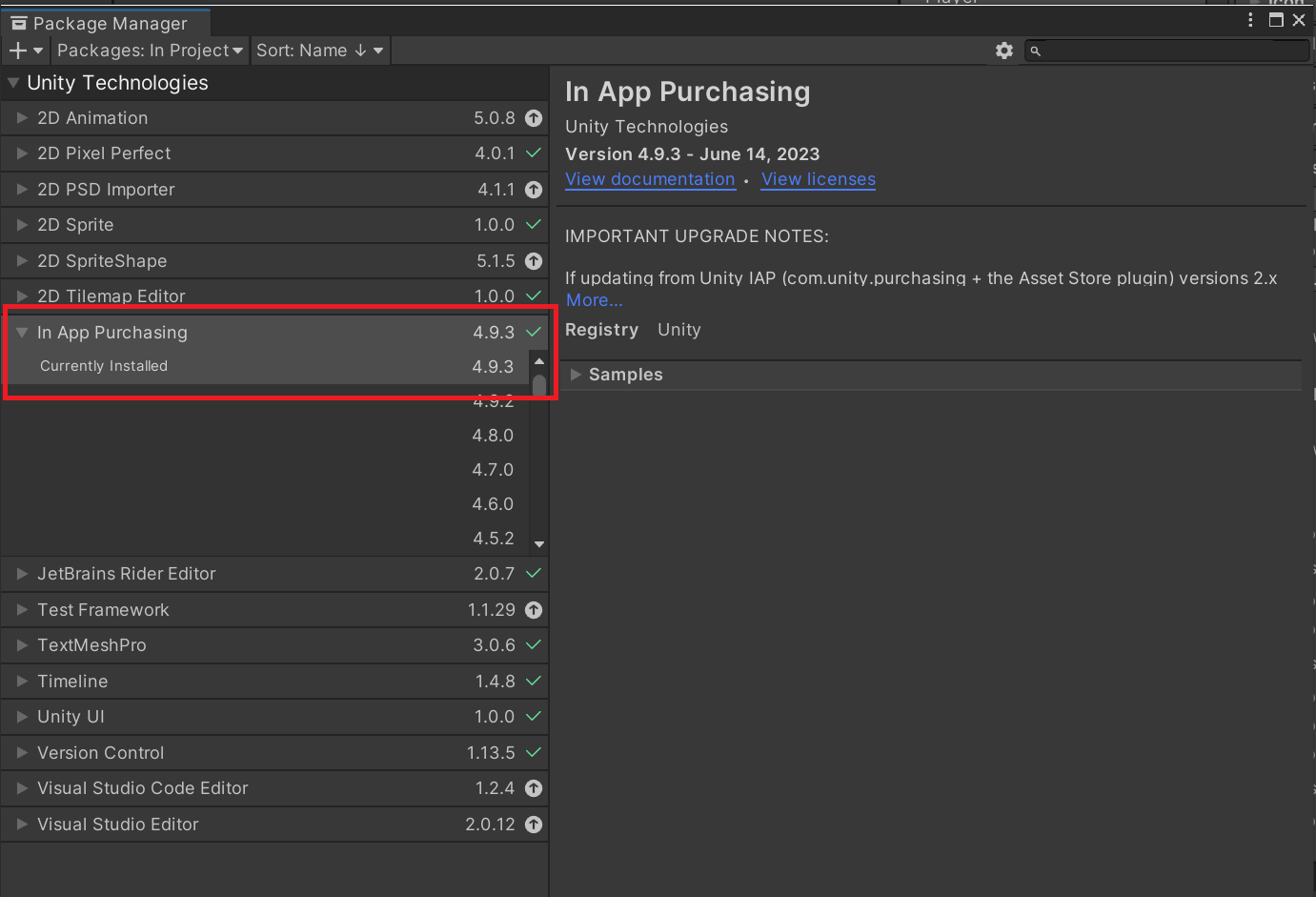Open the Package Manager settings gear
Image resolution: width=1316 pixels, height=897 pixels.
point(1004,51)
